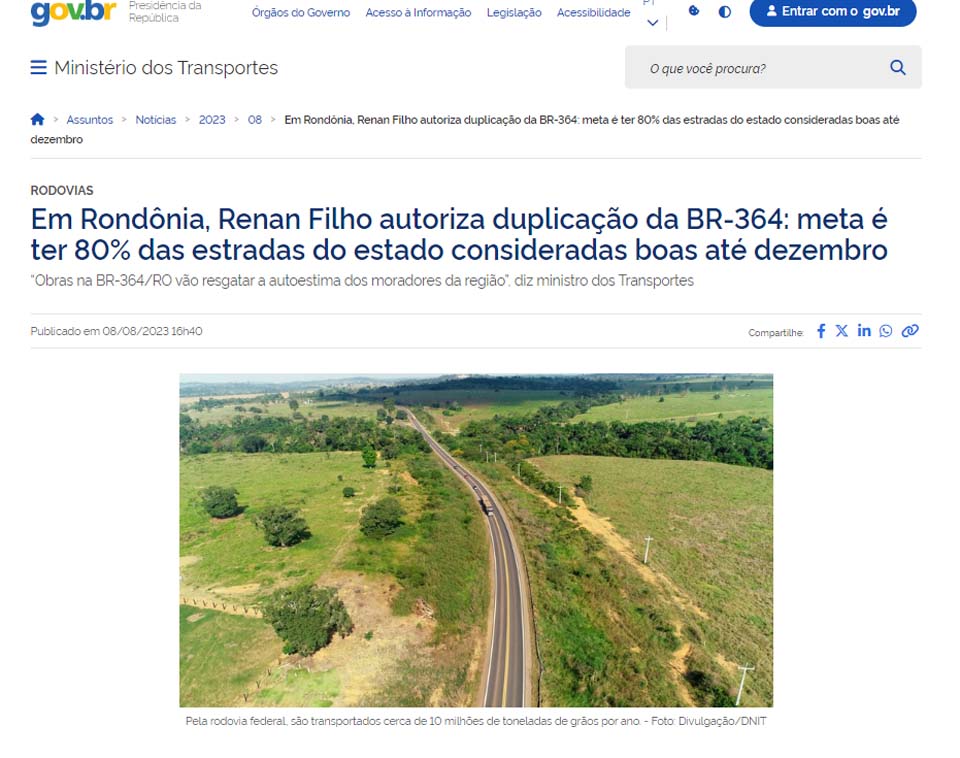Share article on Facebook
The height and width of the screenshot is (758, 960).
point(821,331)
